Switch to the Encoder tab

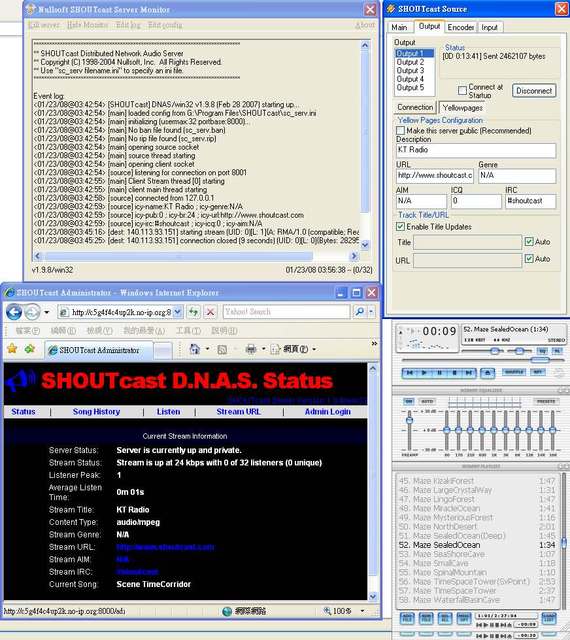tap(461, 27)
